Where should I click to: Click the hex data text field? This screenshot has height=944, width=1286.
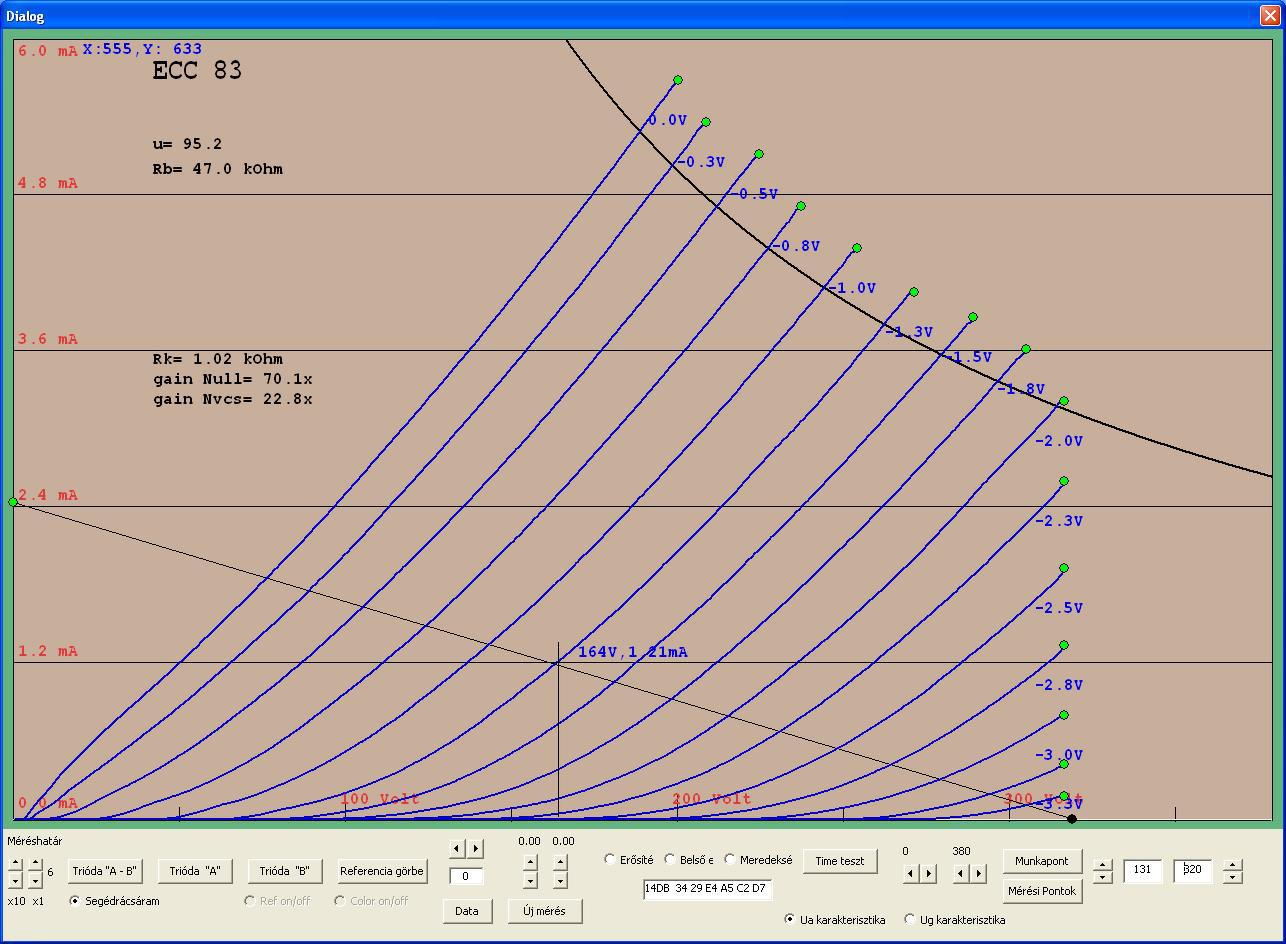click(707, 888)
